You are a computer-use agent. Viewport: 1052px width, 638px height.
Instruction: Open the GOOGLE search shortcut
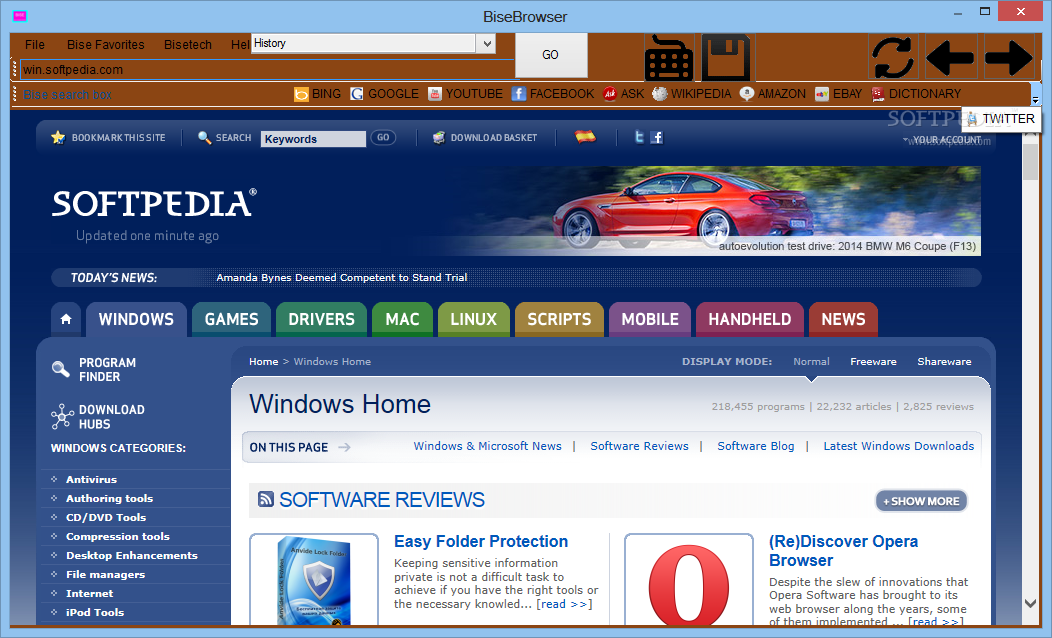(x=384, y=94)
